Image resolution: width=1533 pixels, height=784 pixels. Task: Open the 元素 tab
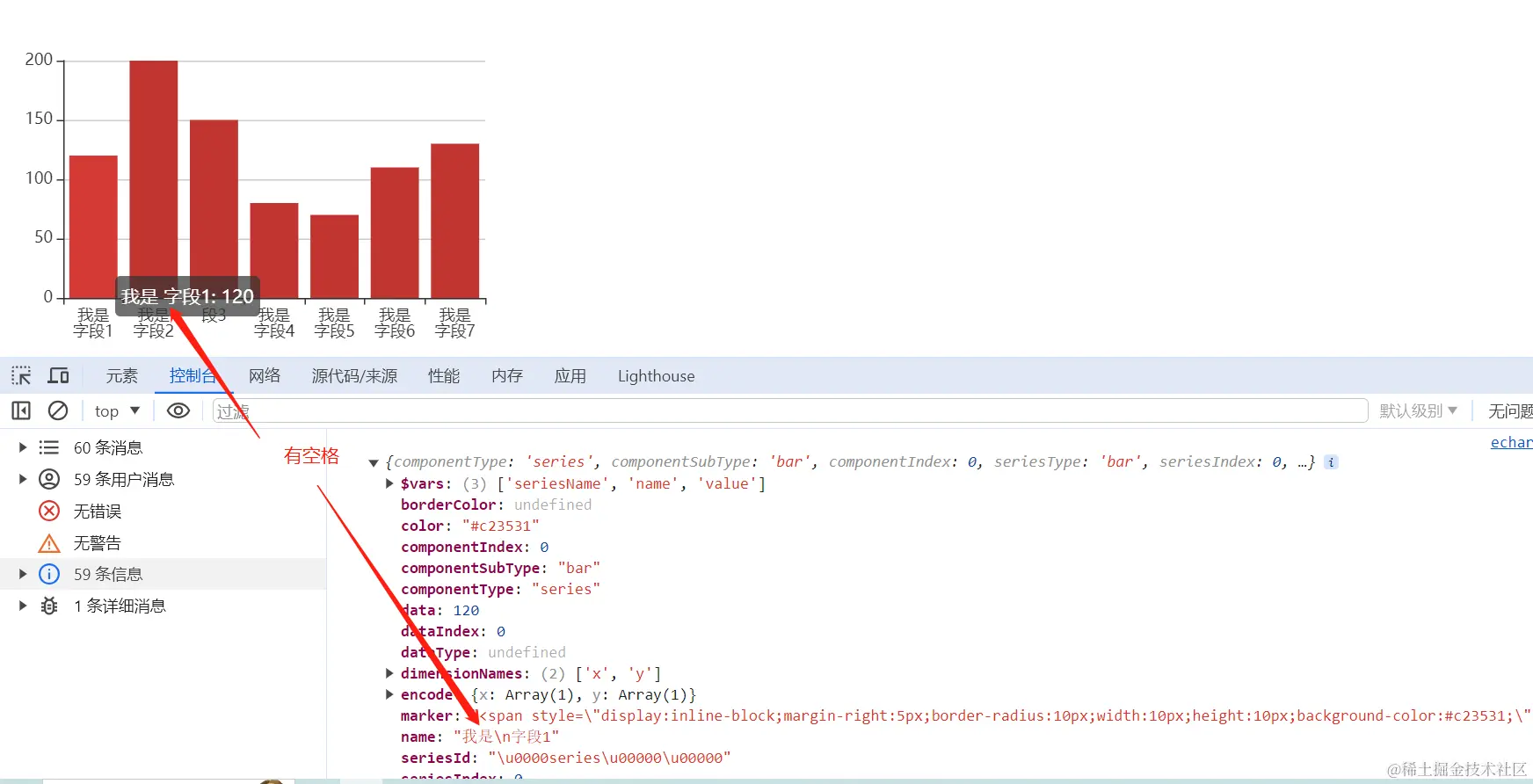[x=122, y=376]
